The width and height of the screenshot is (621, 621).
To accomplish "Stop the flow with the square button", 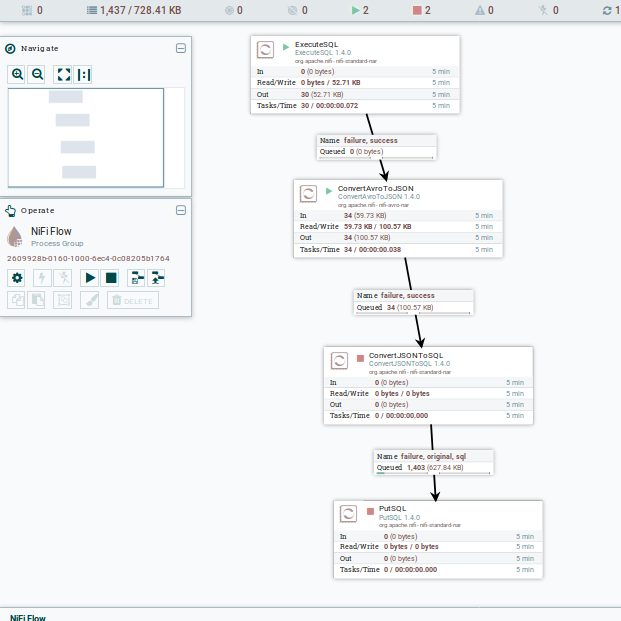I will (111, 278).
